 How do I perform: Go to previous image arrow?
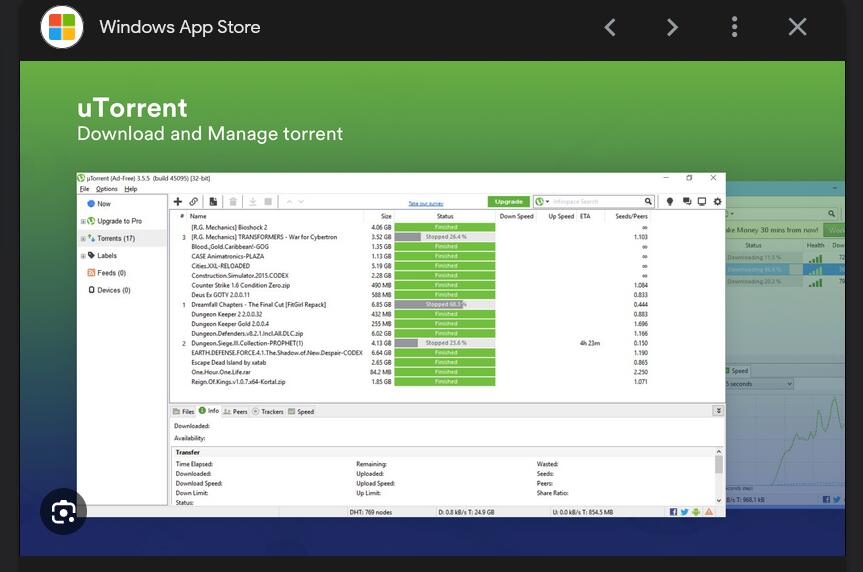click(610, 27)
